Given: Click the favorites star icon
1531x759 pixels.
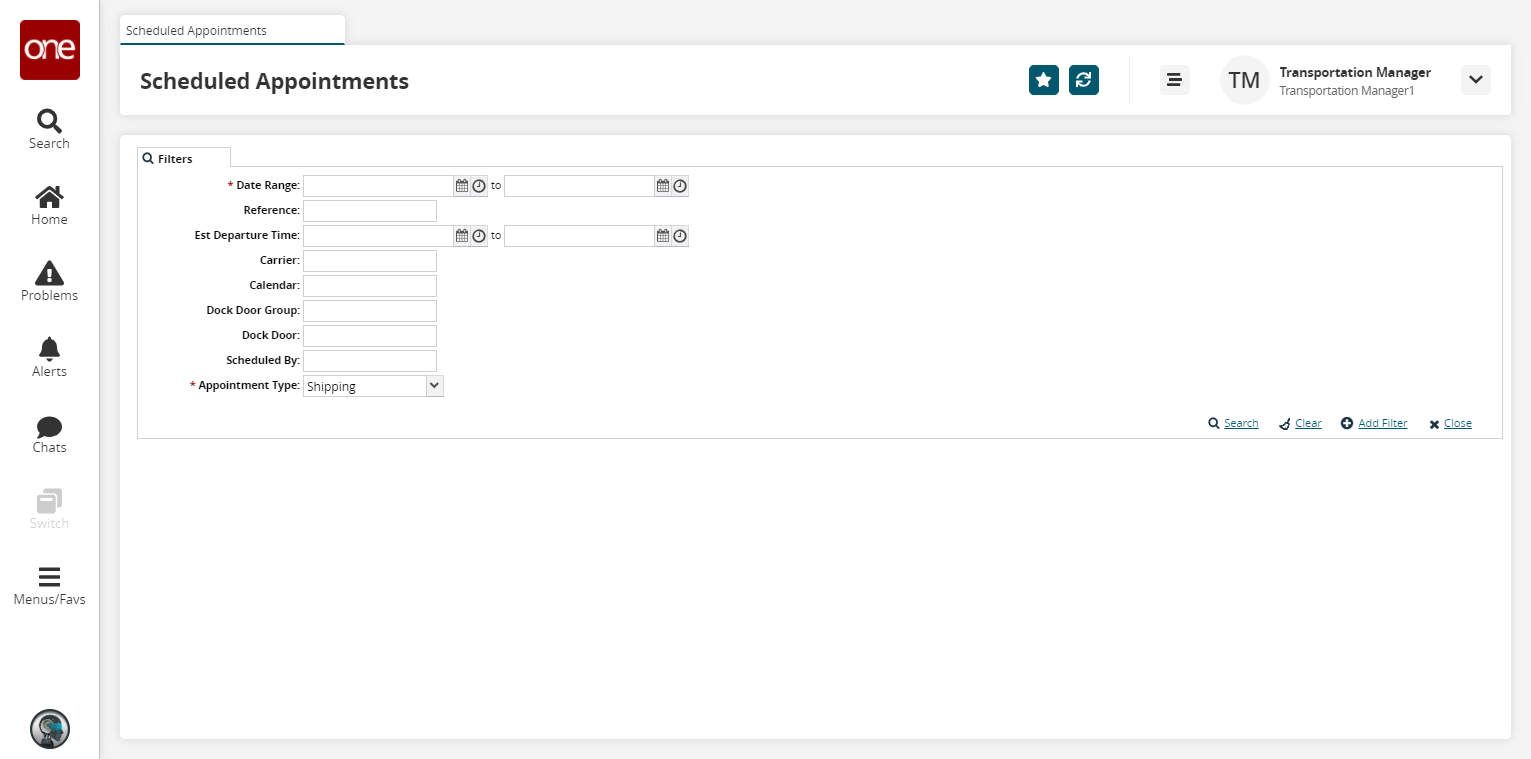Looking at the screenshot, I should point(1043,80).
